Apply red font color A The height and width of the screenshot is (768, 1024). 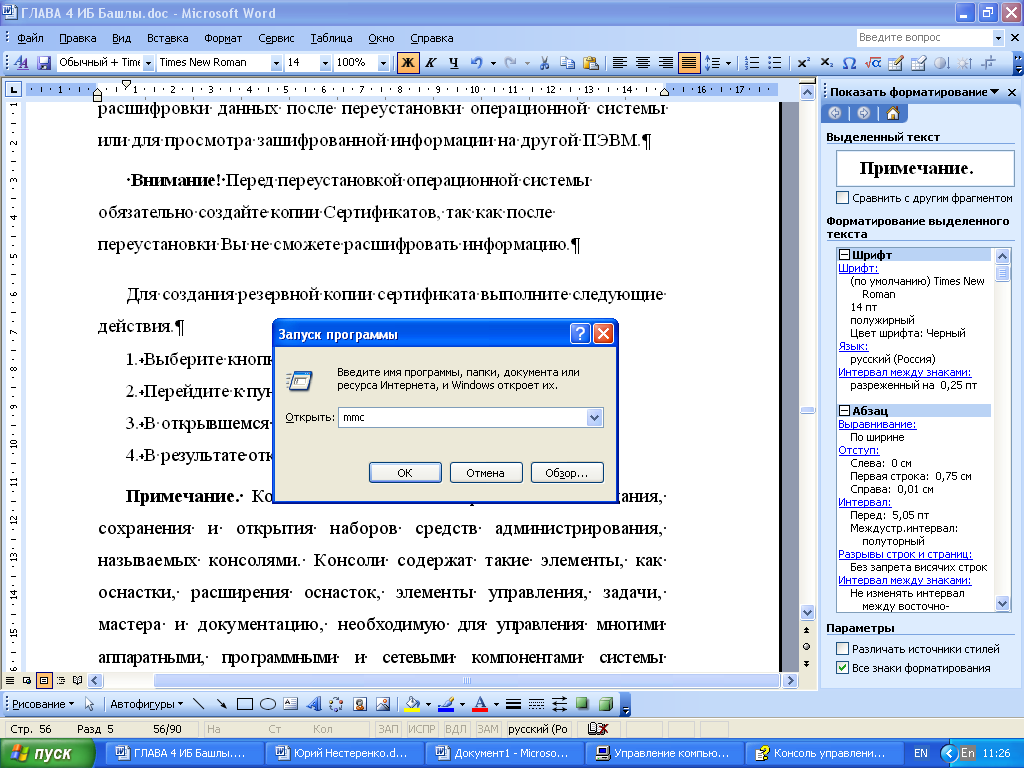point(480,704)
